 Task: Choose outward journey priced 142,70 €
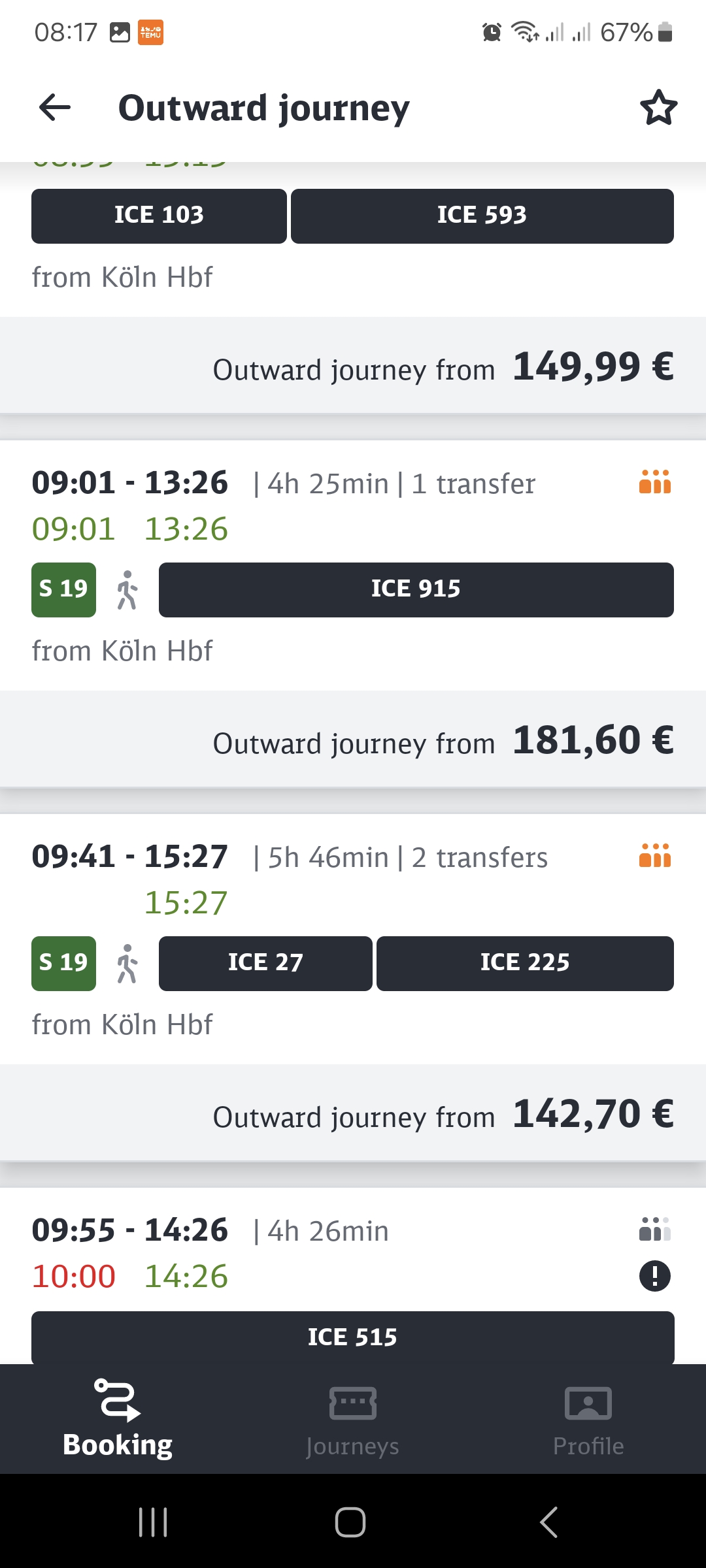(x=353, y=1113)
